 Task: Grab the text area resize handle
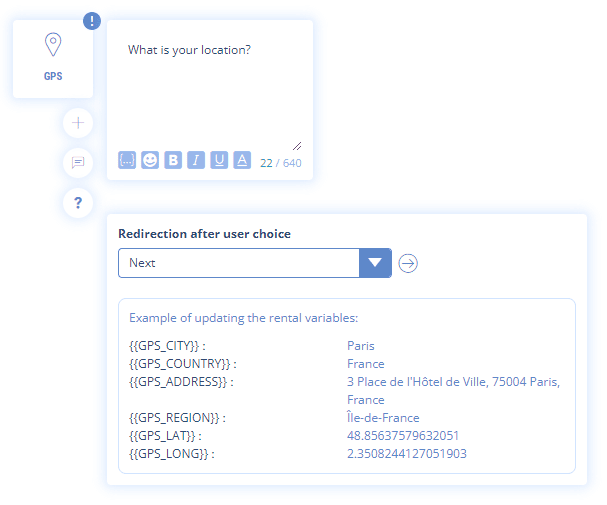tap(297, 145)
